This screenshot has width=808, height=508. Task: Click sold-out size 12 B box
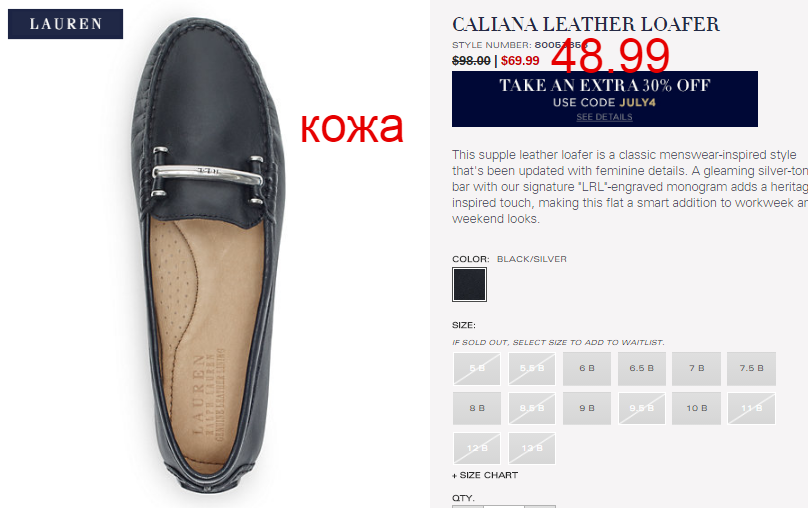477,448
